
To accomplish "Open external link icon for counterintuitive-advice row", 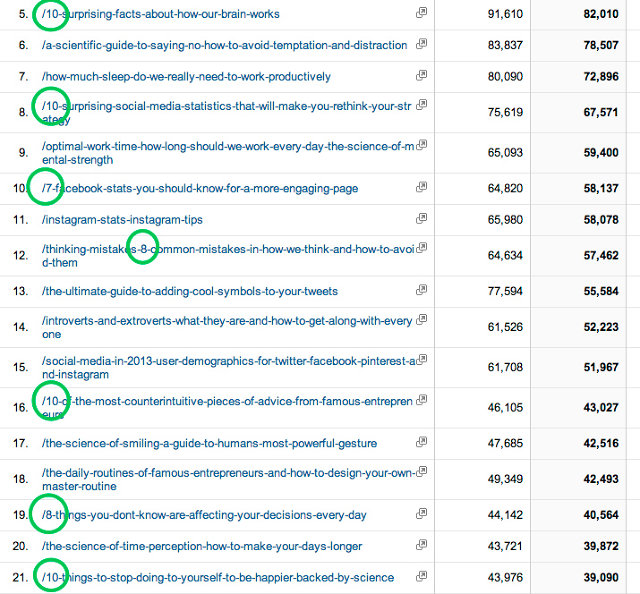I will point(422,400).
